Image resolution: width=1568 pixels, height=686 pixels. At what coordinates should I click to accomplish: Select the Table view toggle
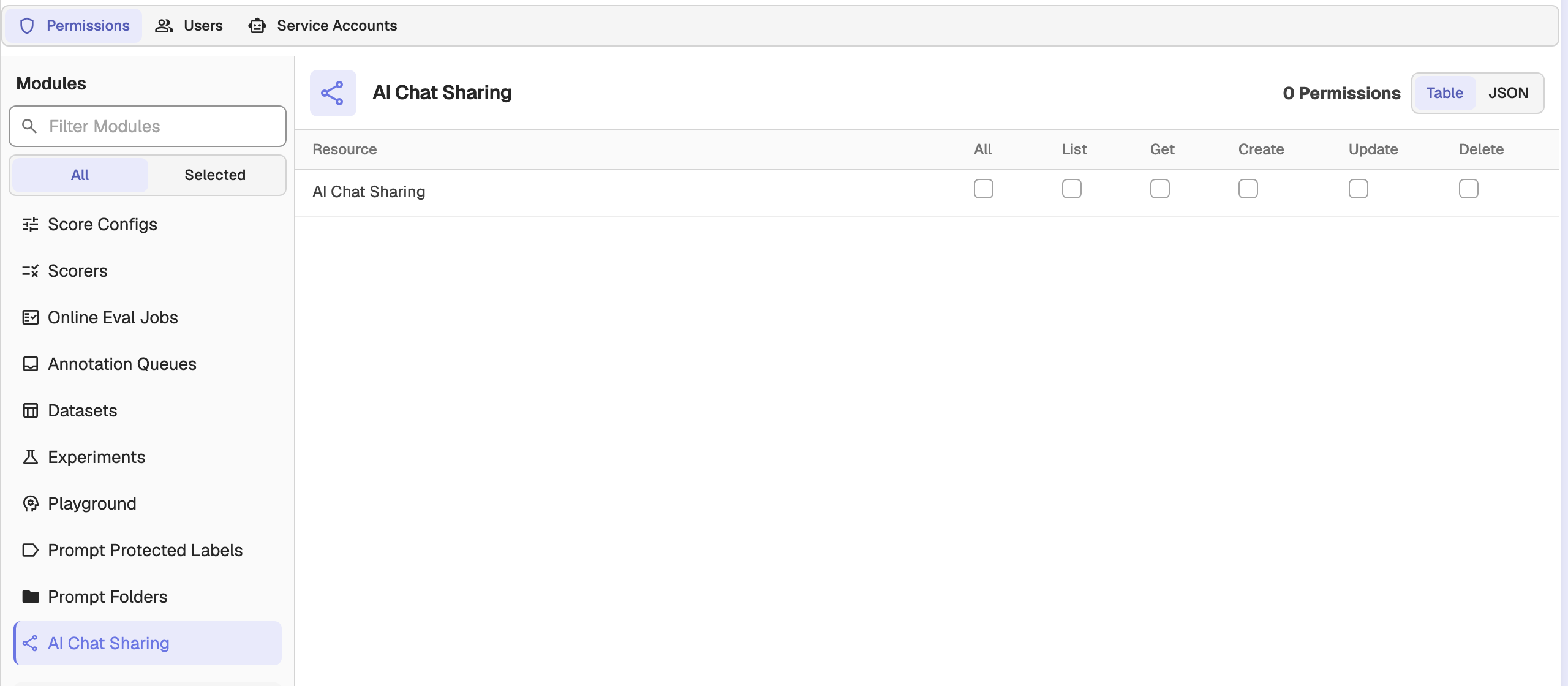point(1444,93)
